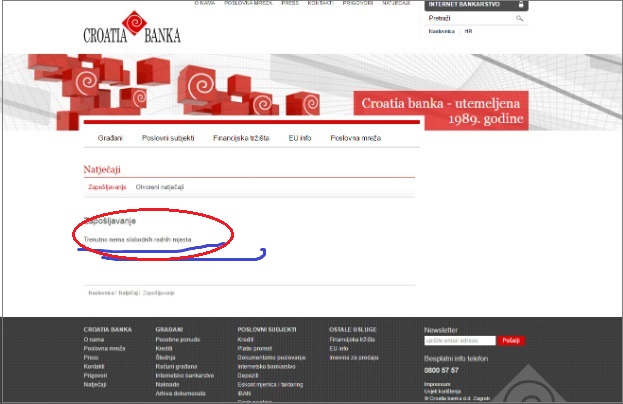Open Poslovna mreža in the main navigation
The width and height of the screenshot is (623, 404).
coord(356,138)
